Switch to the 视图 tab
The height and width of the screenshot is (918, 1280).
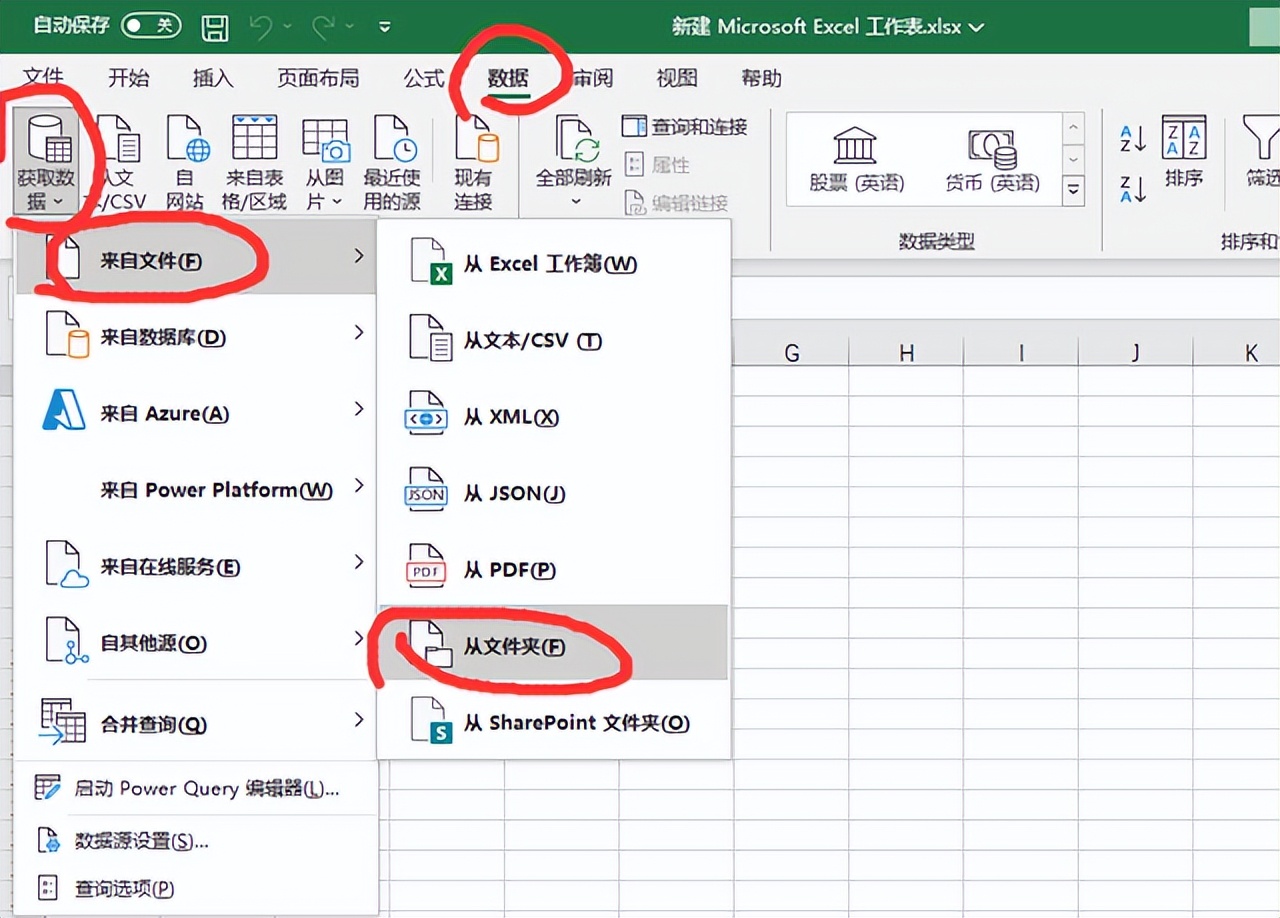pos(677,78)
